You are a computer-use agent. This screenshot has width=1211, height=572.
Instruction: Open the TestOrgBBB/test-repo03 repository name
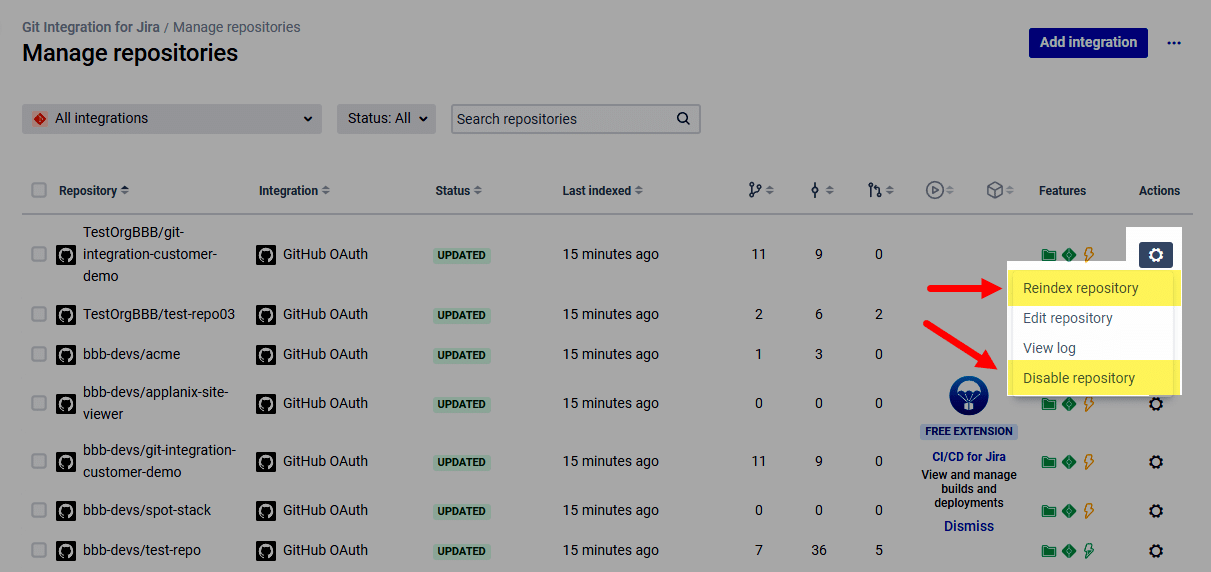159,314
